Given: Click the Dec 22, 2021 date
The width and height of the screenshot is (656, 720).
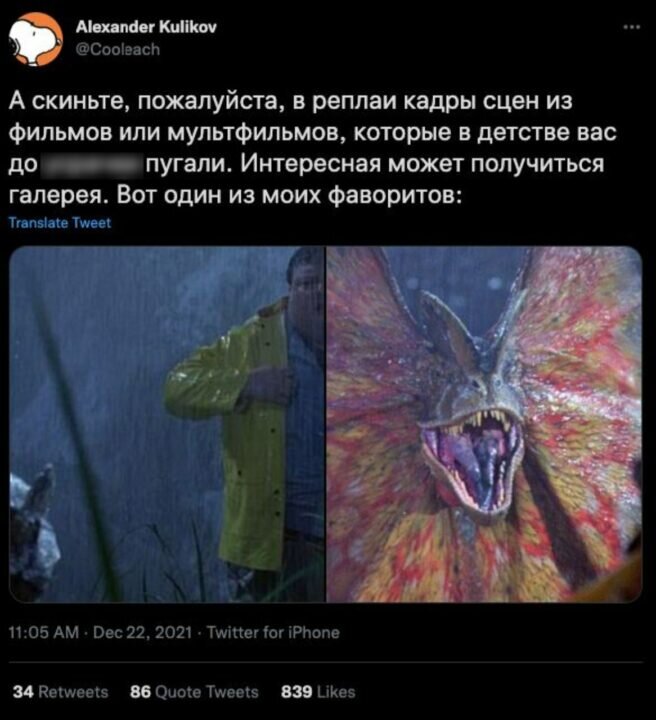Looking at the screenshot, I should tap(142, 632).
